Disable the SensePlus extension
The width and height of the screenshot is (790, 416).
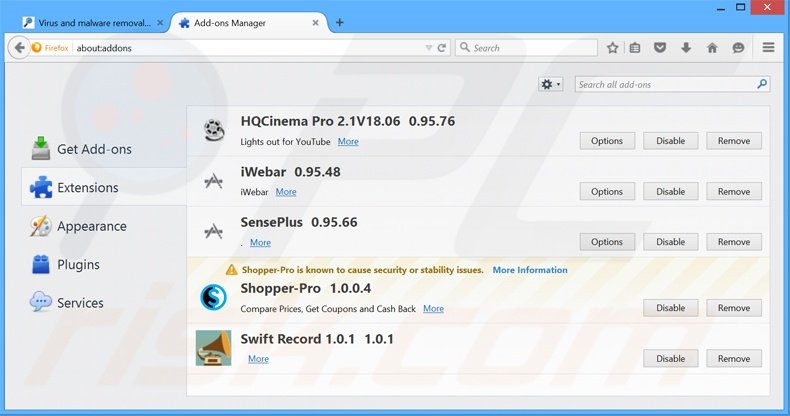[671, 242]
